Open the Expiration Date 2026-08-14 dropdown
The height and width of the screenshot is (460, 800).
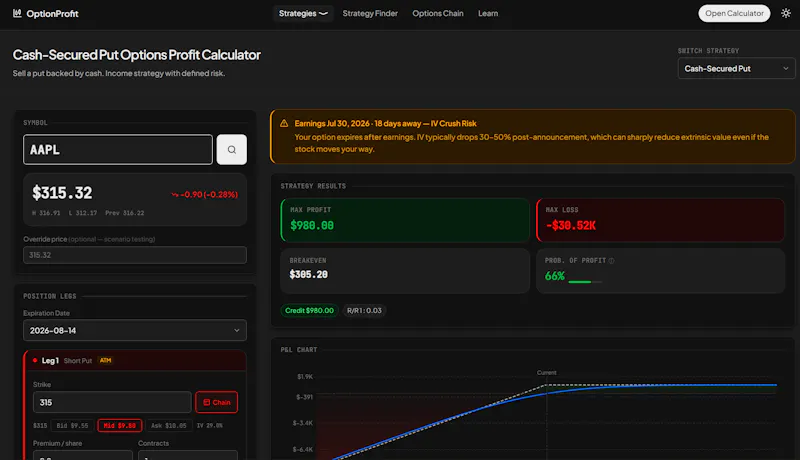(x=135, y=330)
